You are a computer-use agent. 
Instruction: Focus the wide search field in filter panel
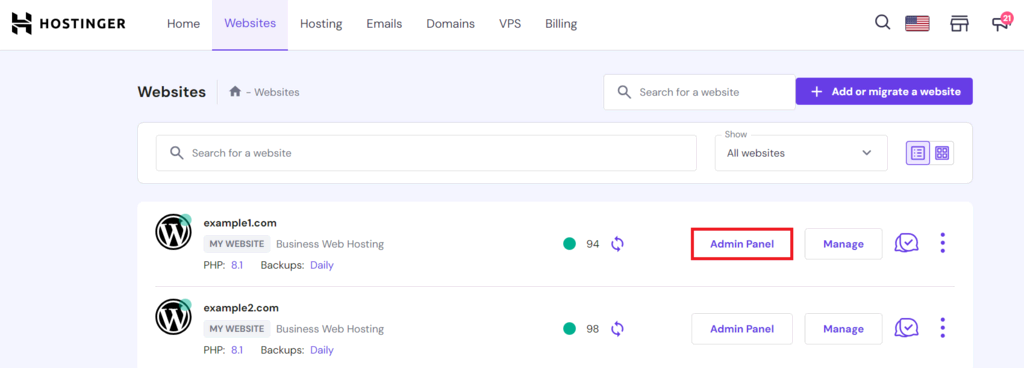(x=426, y=153)
